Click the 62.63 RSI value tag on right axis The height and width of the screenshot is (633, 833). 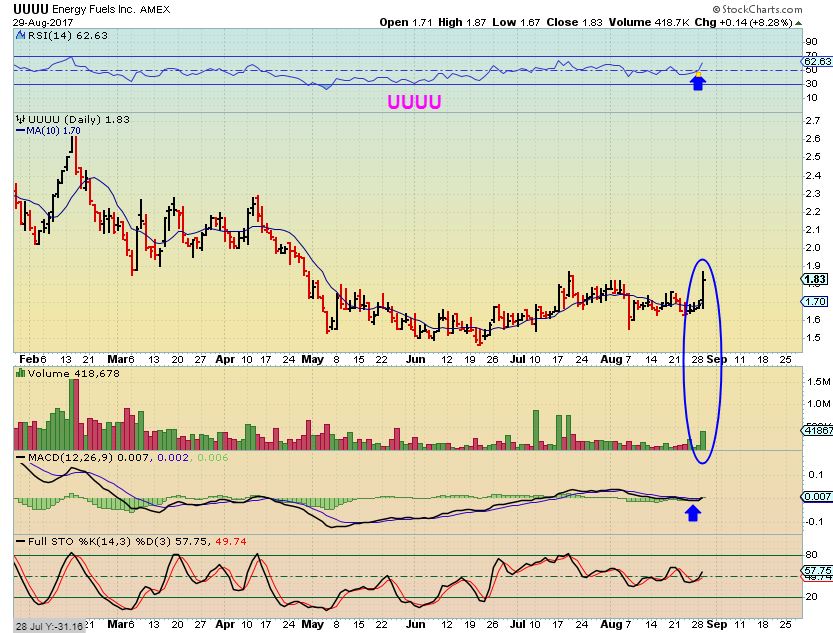818,62
